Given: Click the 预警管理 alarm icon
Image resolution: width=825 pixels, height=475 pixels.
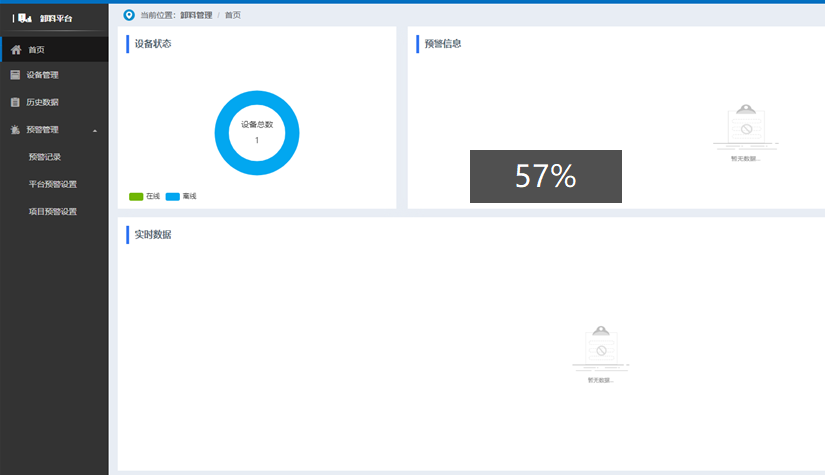Looking at the screenshot, I should 15,129.
